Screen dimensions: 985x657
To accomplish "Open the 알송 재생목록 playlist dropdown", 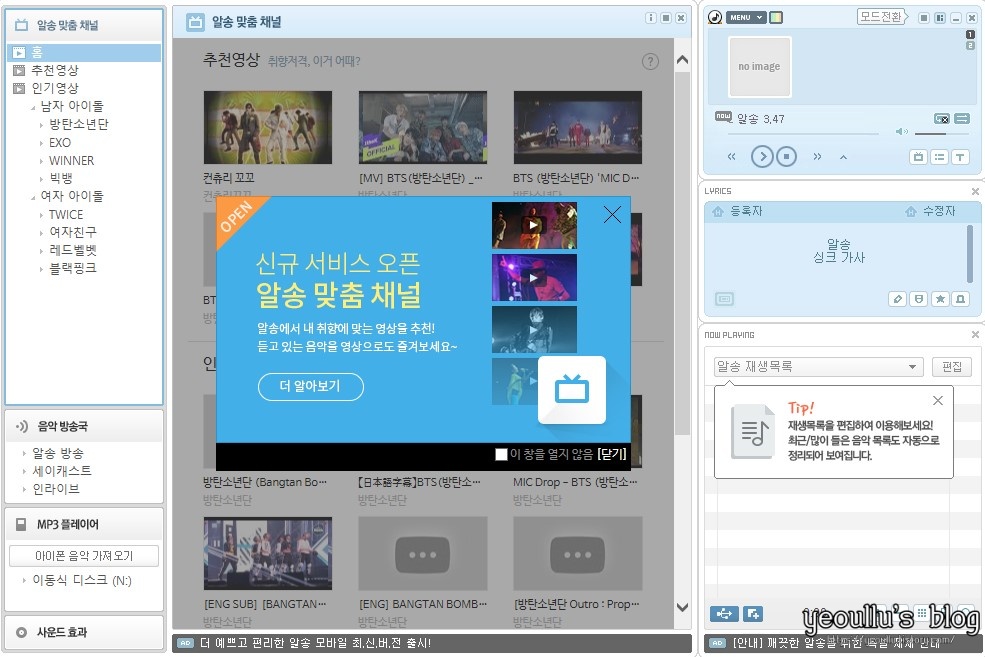I will tap(819, 367).
